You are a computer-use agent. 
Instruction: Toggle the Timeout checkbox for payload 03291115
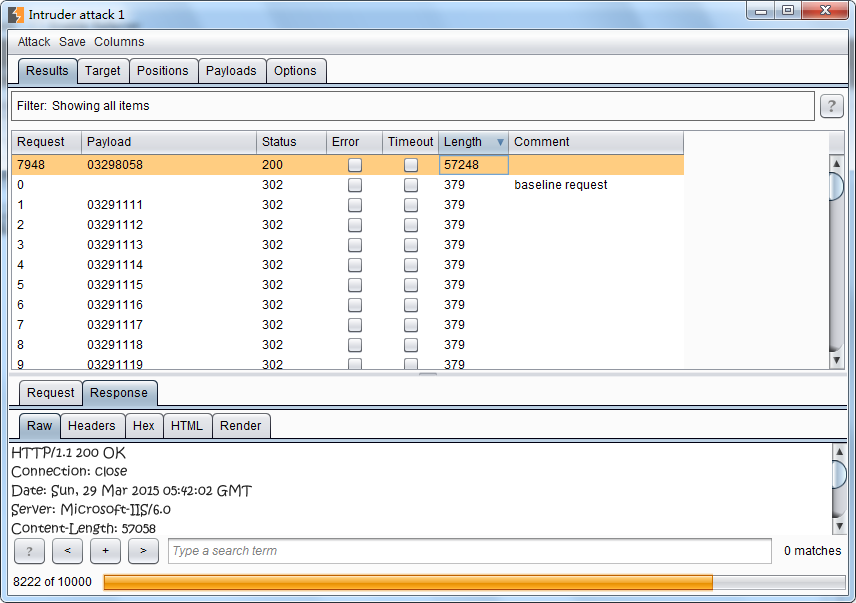[411, 285]
